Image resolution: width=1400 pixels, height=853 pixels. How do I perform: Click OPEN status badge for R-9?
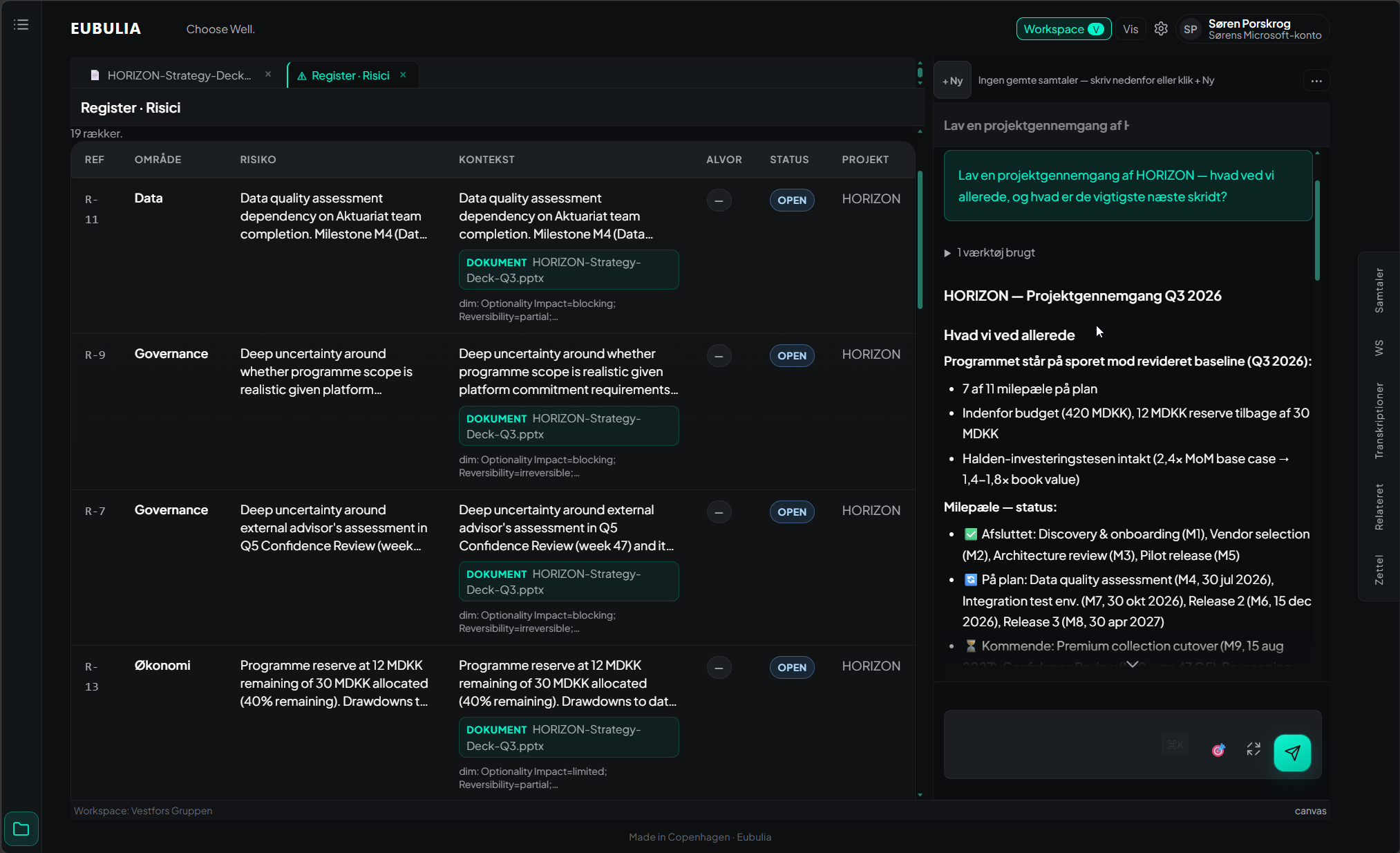(x=792, y=356)
